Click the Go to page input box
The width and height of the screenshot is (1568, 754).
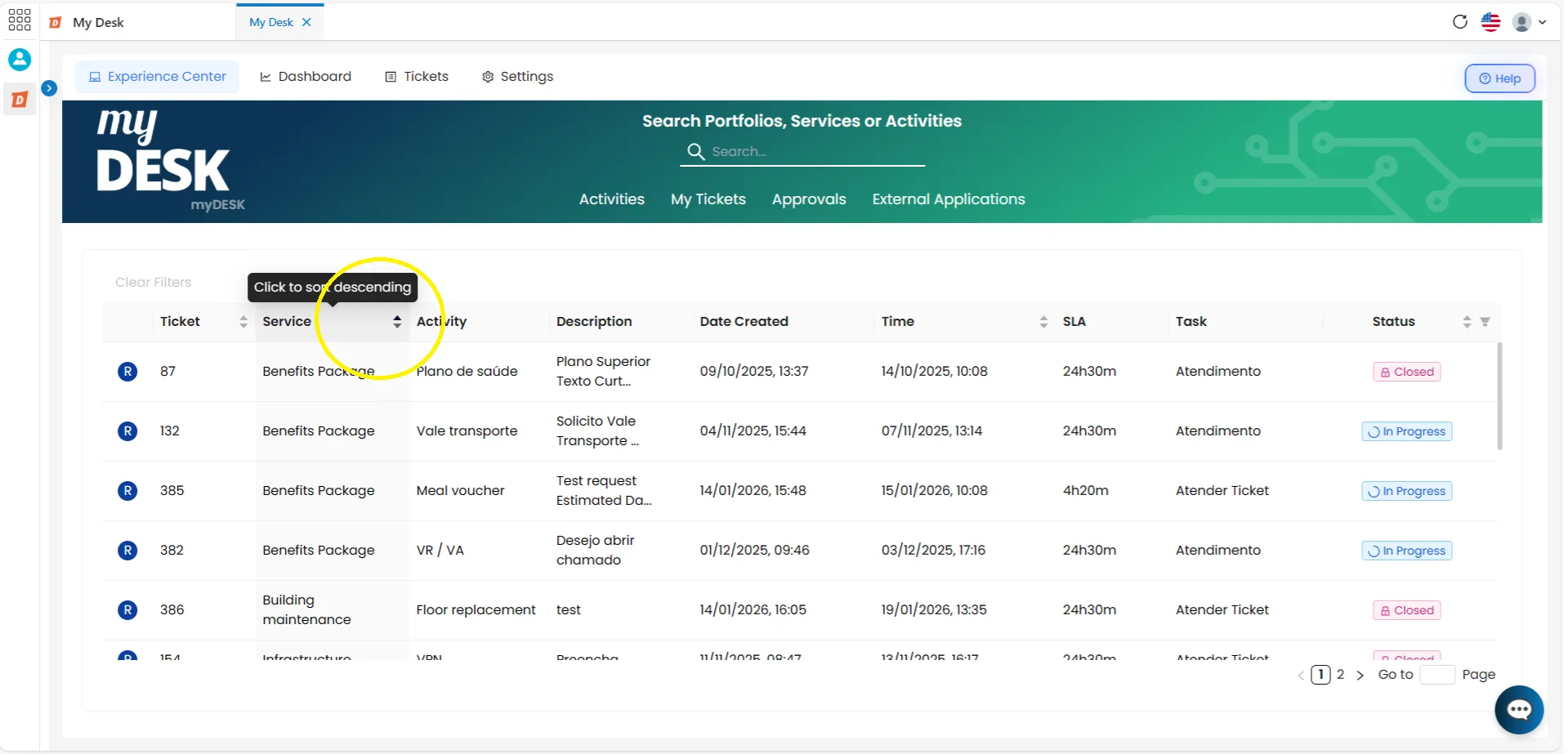(x=1437, y=675)
